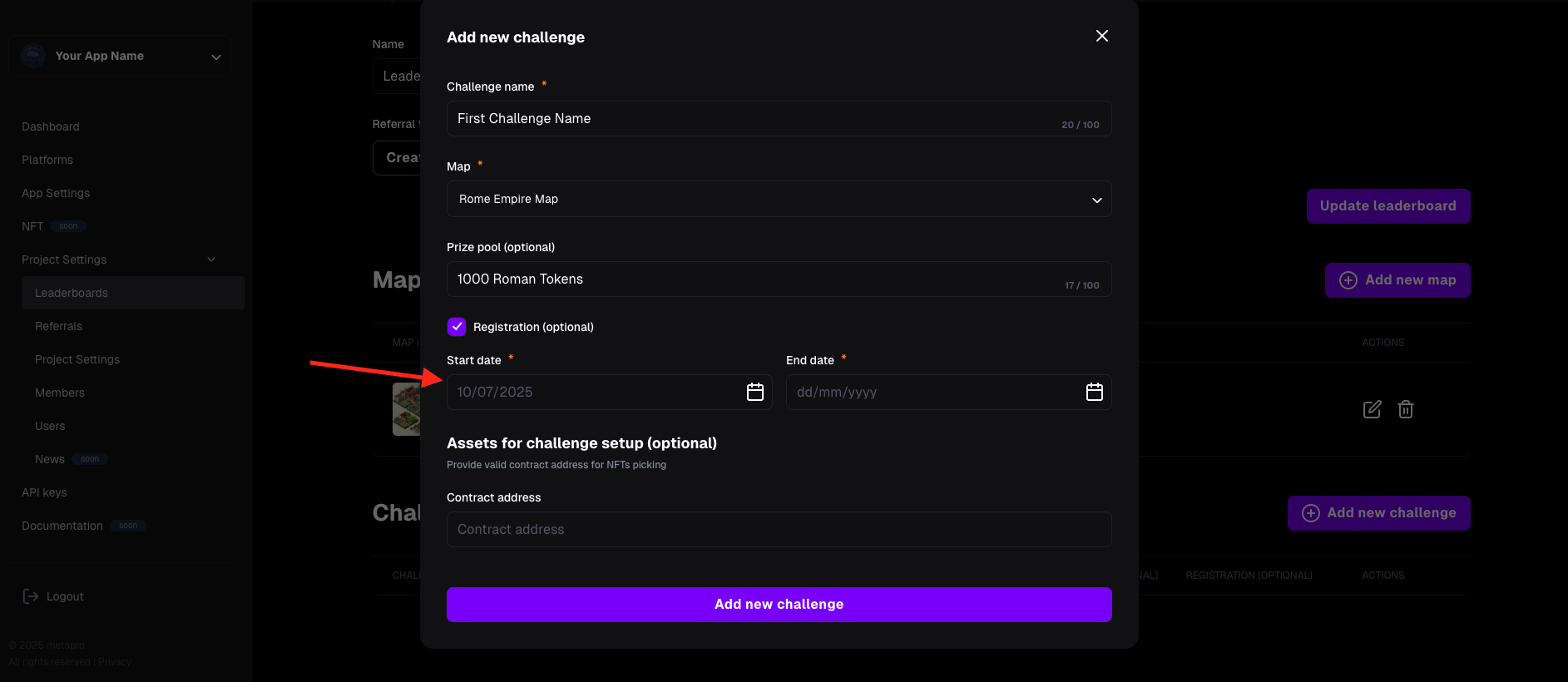
Task: Click the map thumbnail image
Action: pyautogui.click(x=406, y=409)
